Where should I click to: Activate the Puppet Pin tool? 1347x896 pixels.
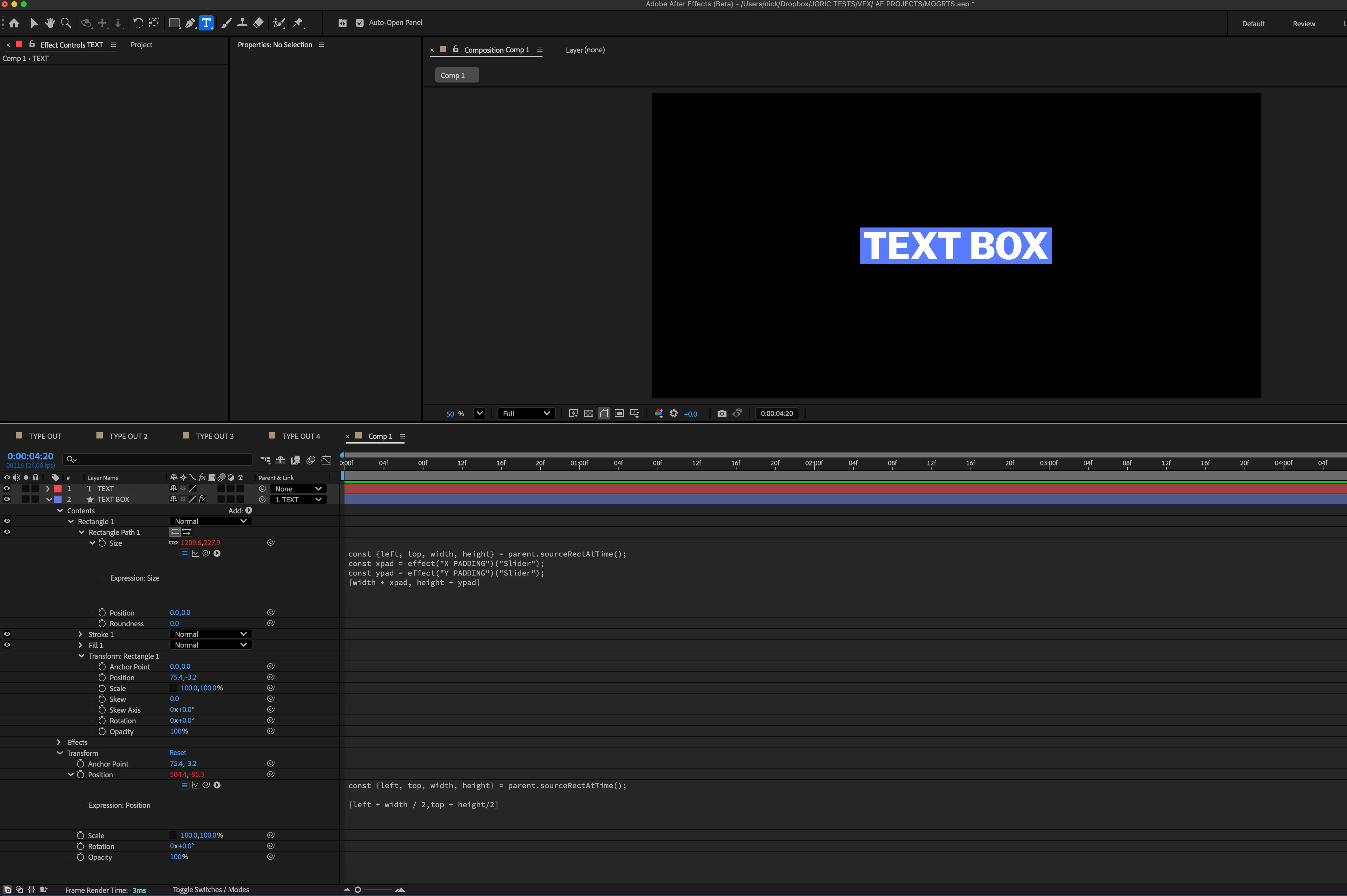pos(298,23)
